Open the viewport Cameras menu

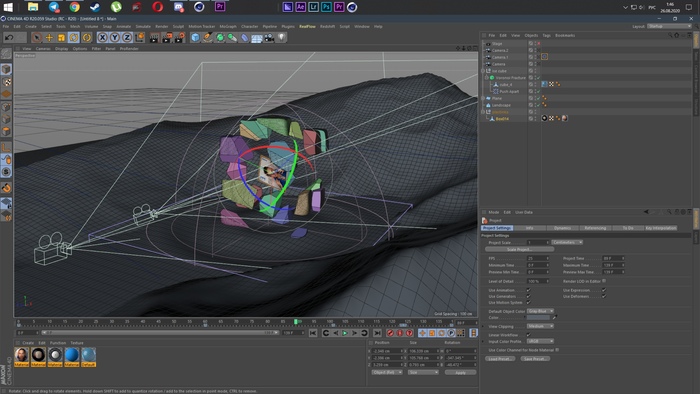(43, 49)
